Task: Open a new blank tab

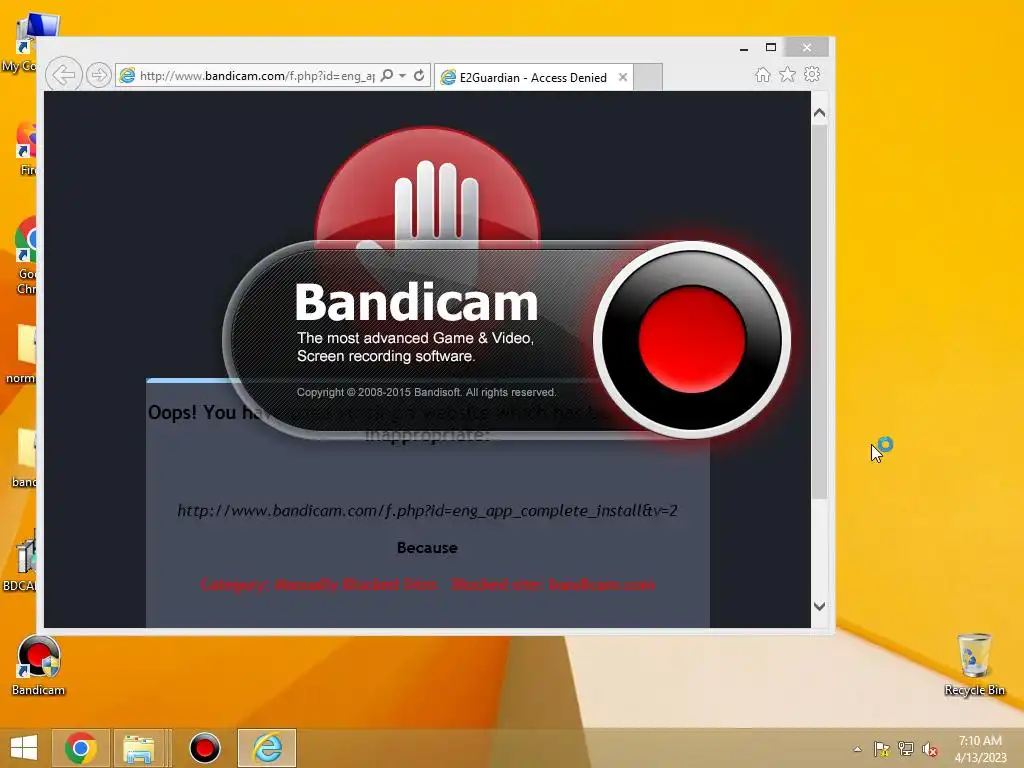Action: (x=648, y=77)
